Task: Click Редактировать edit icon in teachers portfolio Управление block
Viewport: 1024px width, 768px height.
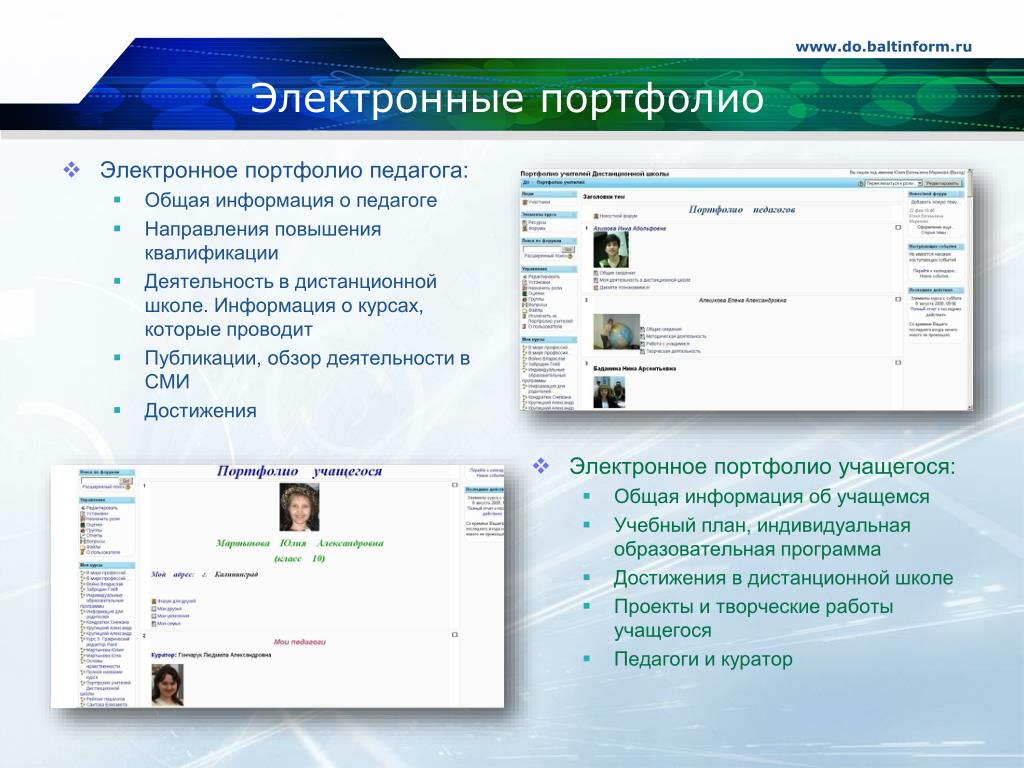Action: [524, 276]
